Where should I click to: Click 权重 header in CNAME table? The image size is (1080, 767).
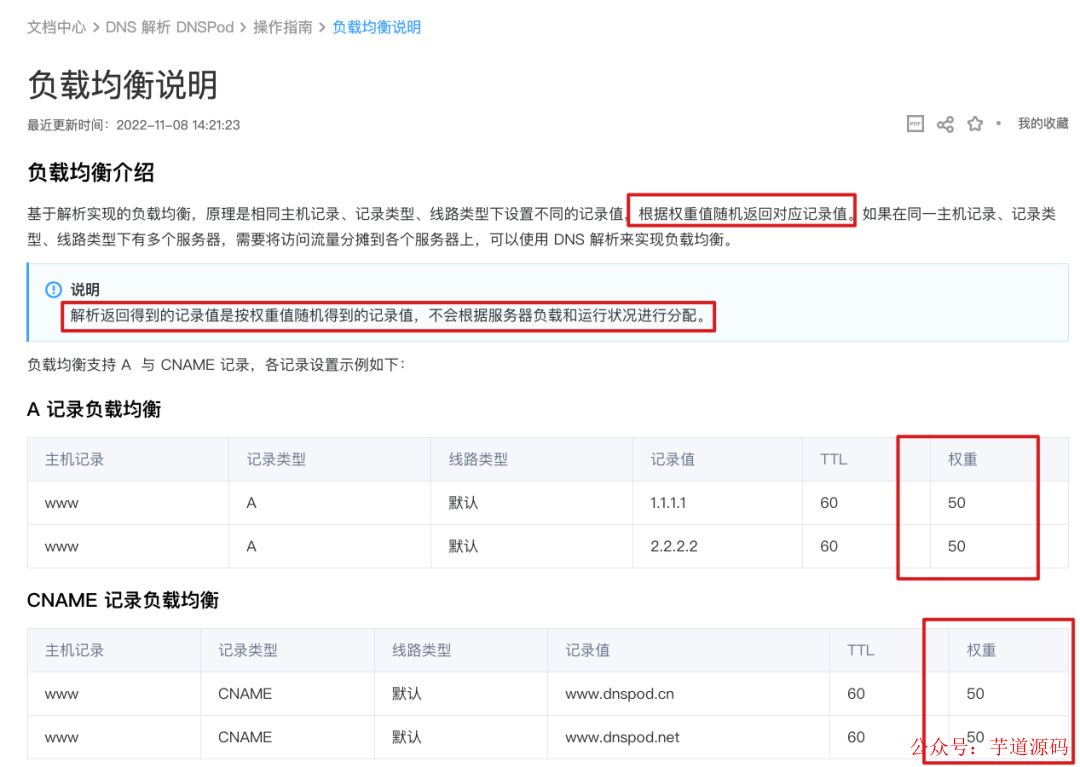click(982, 650)
